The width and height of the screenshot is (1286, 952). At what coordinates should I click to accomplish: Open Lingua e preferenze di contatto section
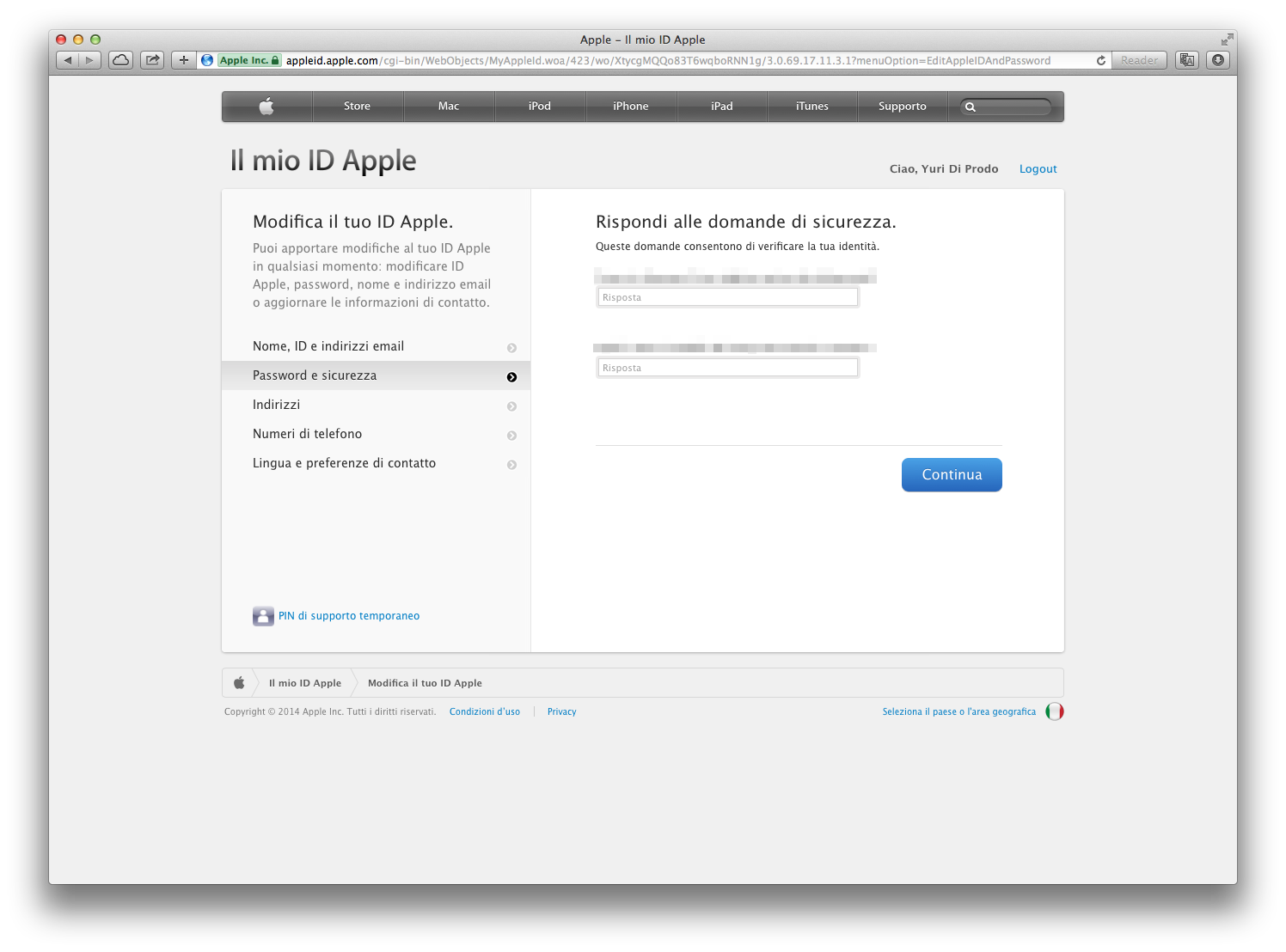[376, 463]
